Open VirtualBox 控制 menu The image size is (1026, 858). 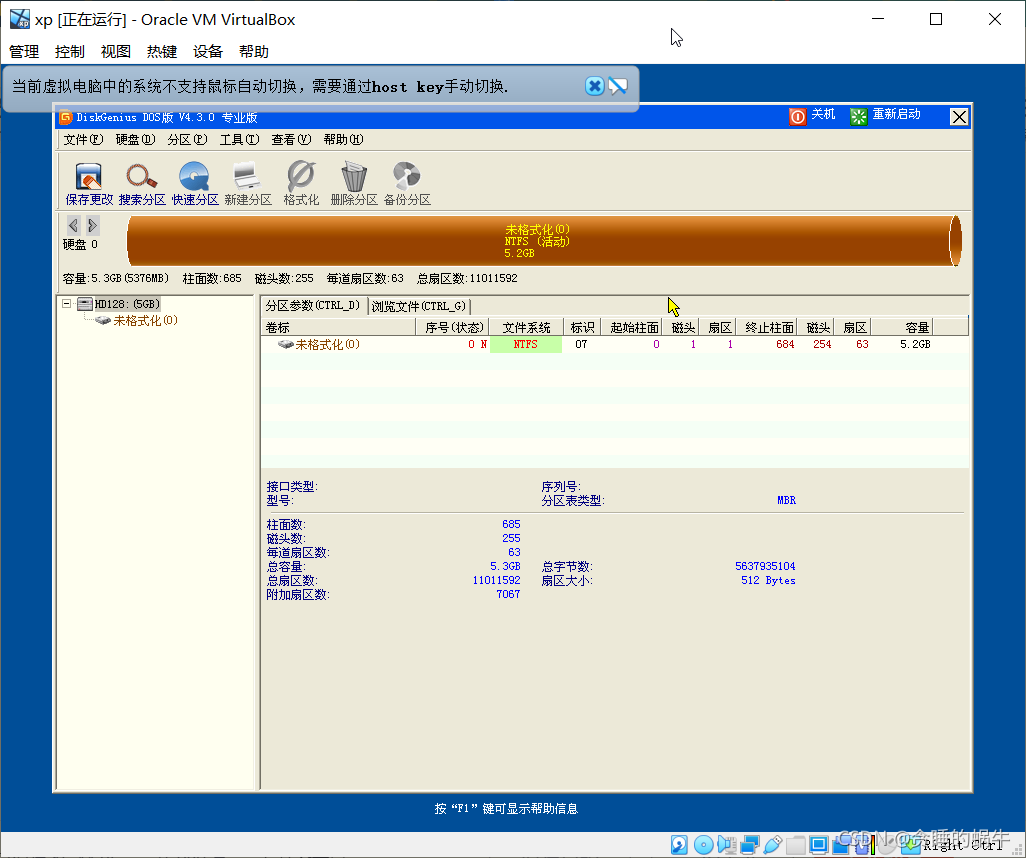pyautogui.click(x=70, y=52)
